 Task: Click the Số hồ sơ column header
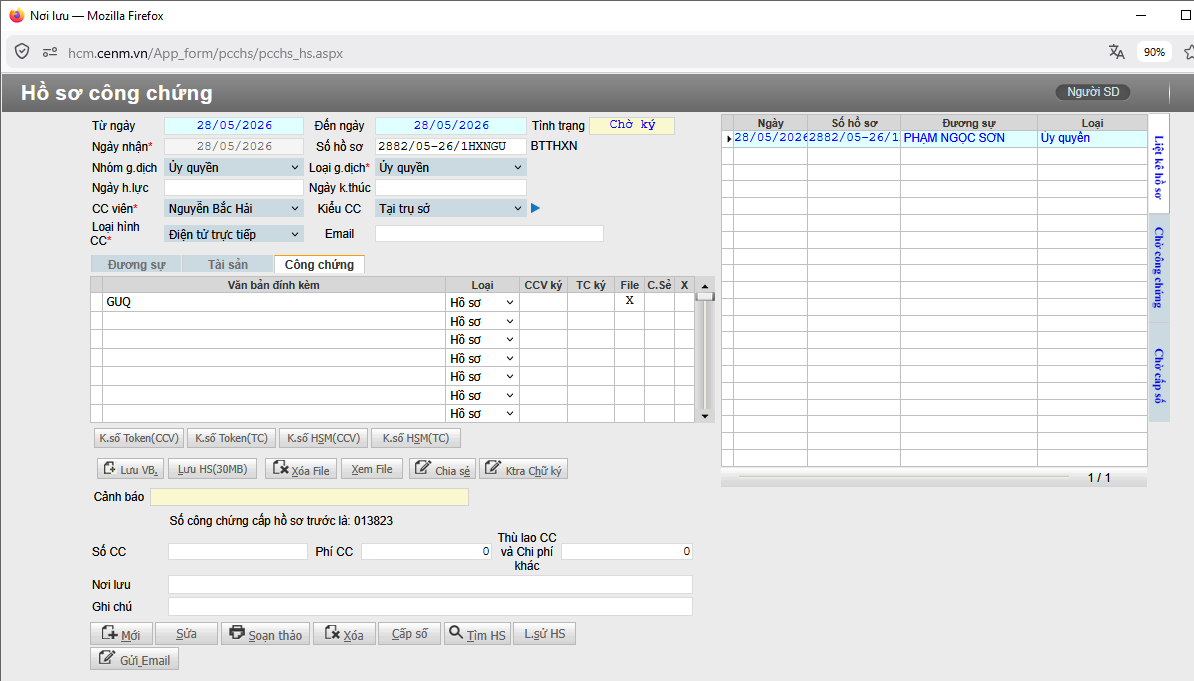tap(854, 123)
